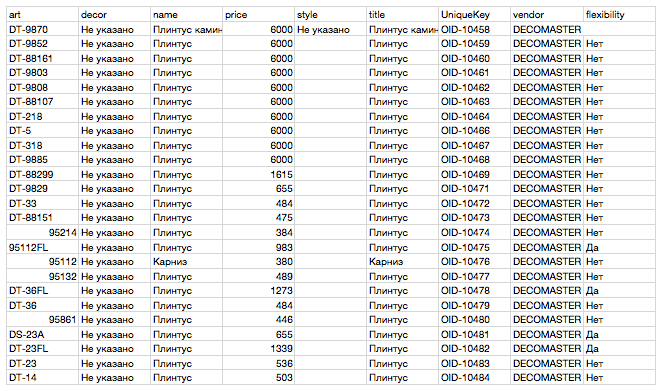Select price cell with value 1339
This screenshot has height=391, width=662.
coord(258,349)
